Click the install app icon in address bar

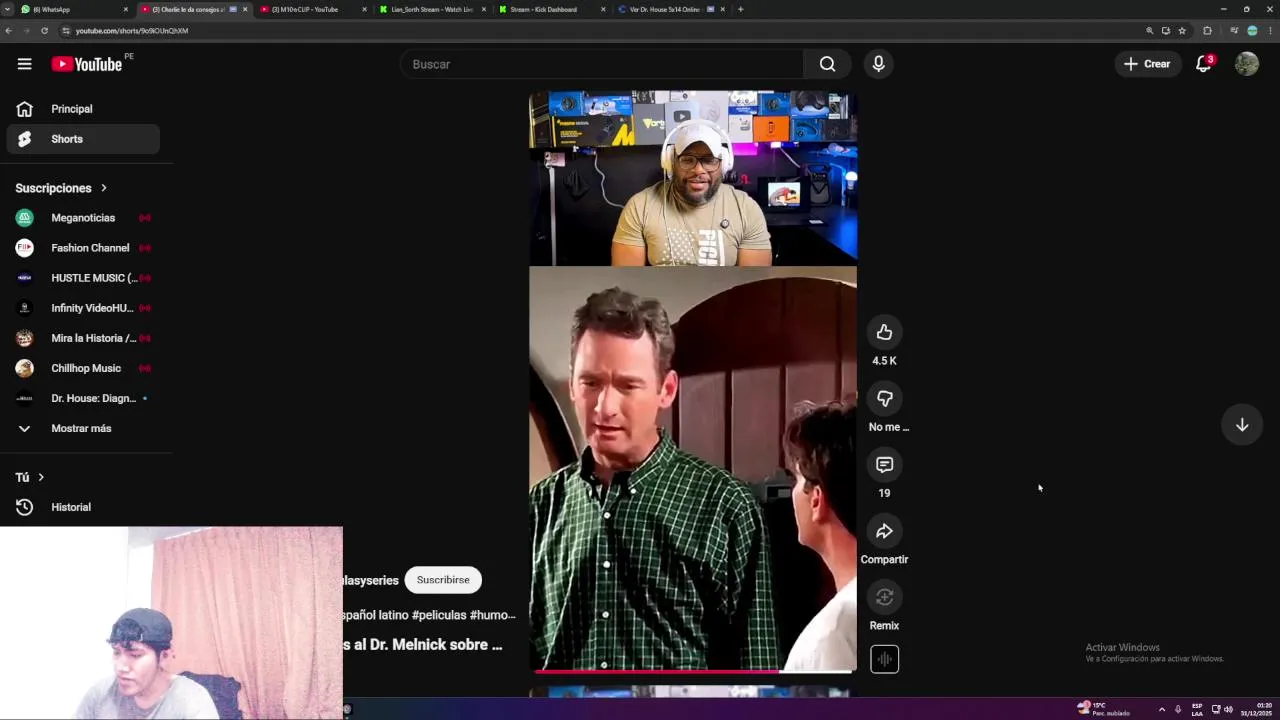coord(1166,31)
